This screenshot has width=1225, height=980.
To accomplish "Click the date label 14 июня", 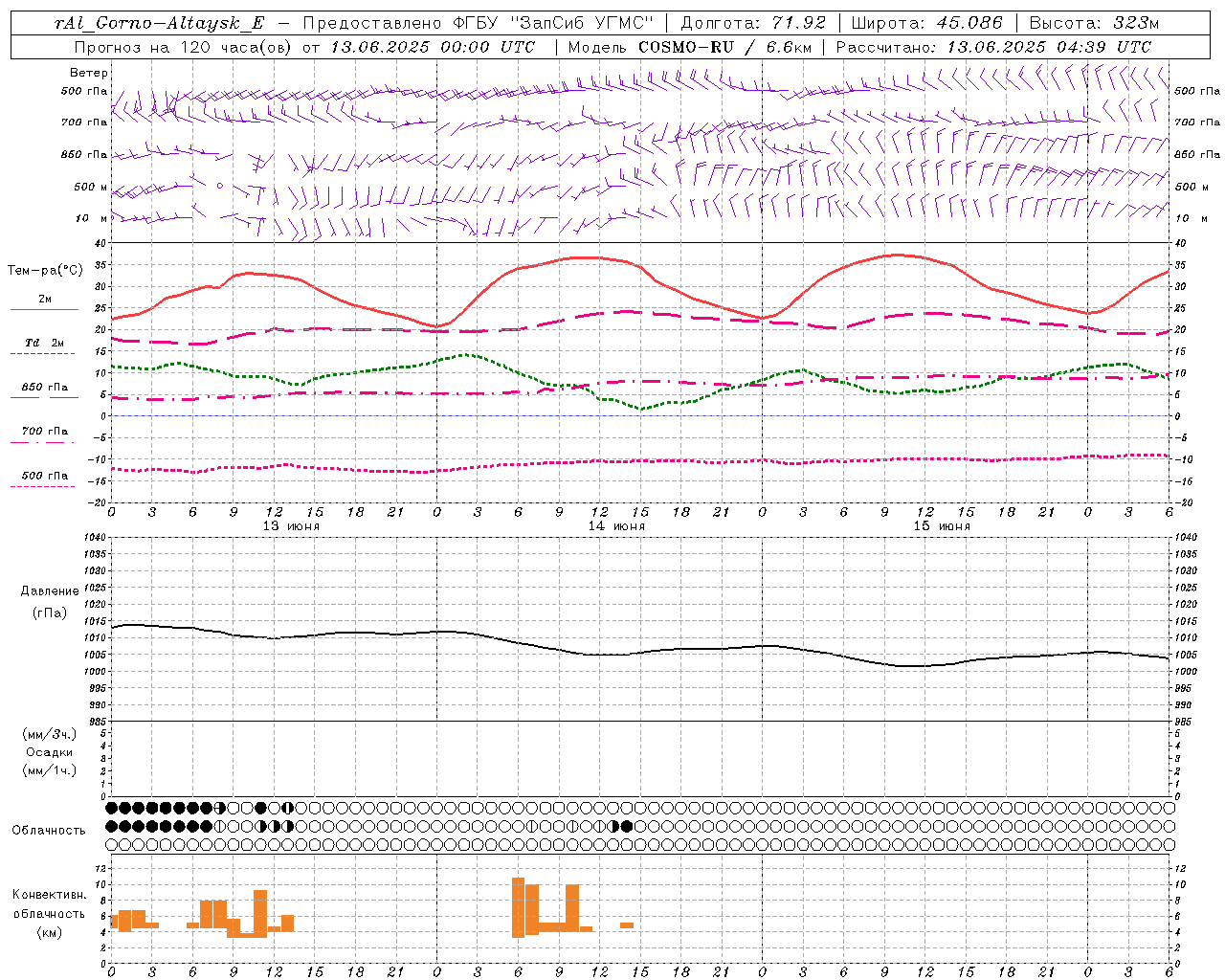I will tap(616, 526).
